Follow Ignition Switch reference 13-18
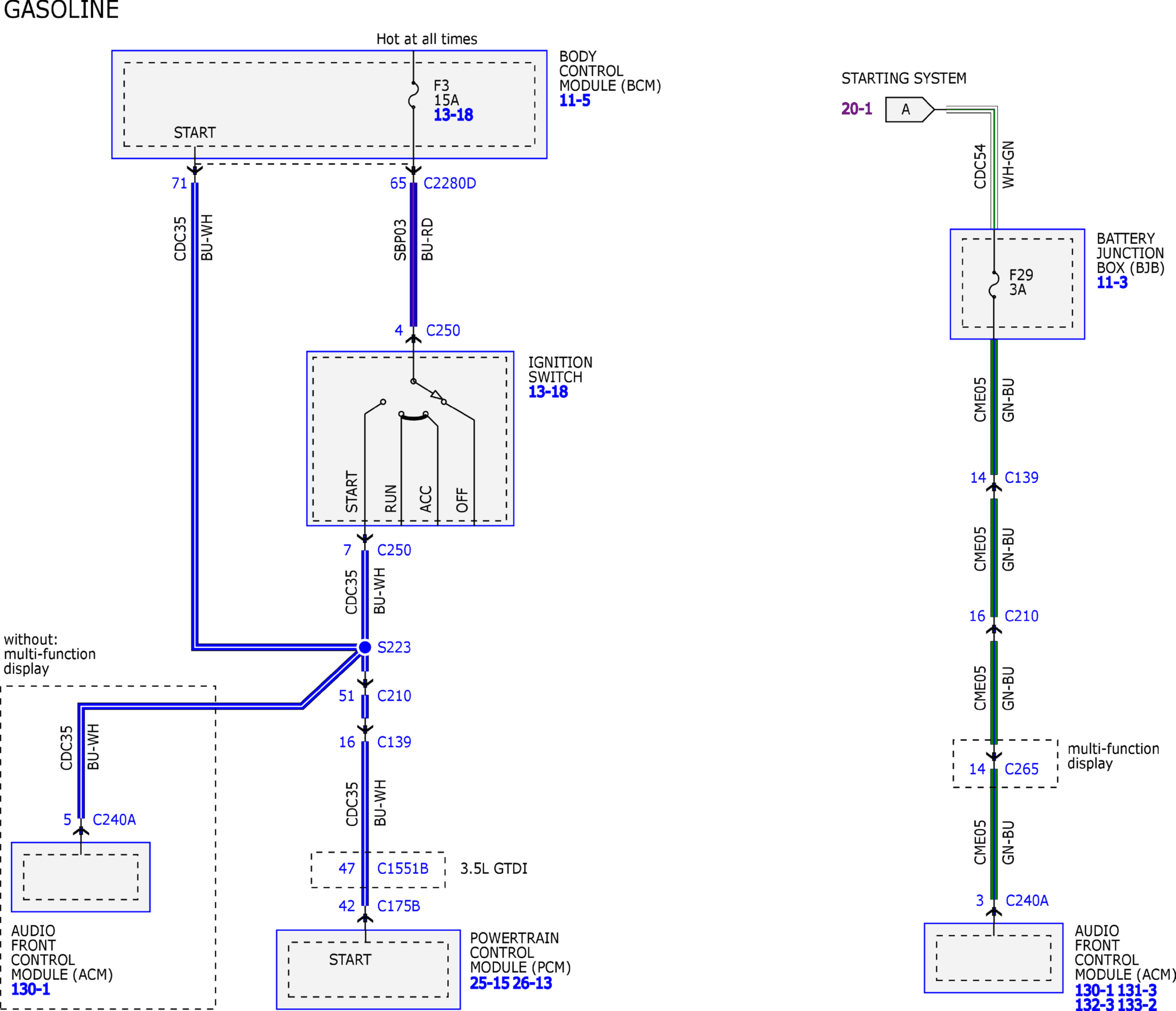Image resolution: width=1176 pixels, height=1011 pixels. click(548, 391)
